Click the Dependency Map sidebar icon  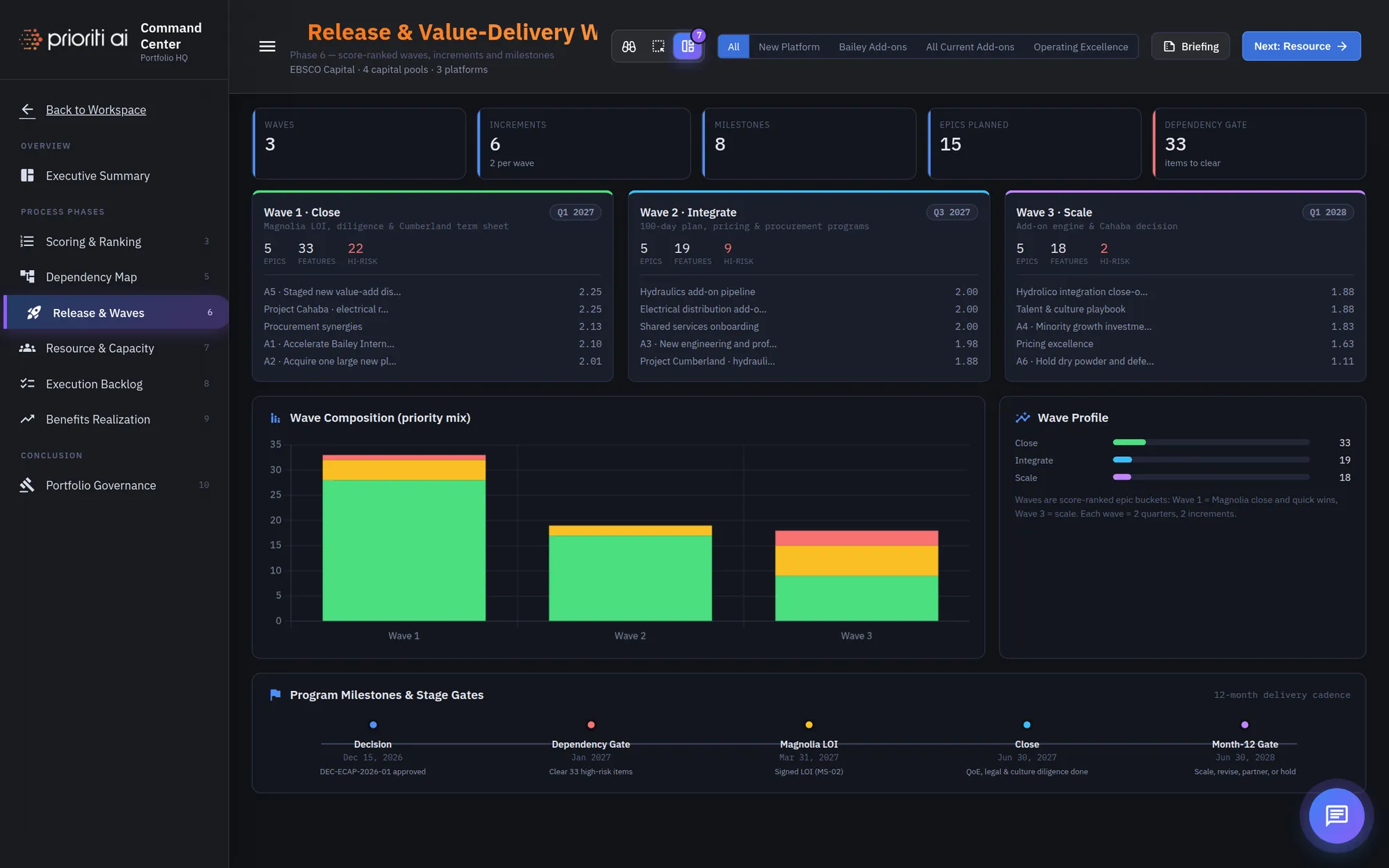pos(27,276)
